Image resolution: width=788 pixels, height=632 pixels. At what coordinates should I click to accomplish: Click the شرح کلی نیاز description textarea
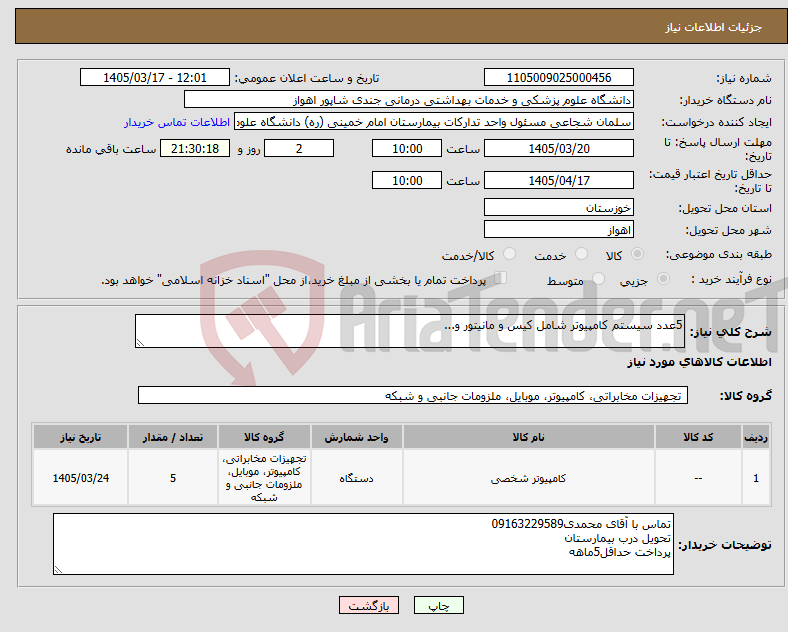[410, 331]
